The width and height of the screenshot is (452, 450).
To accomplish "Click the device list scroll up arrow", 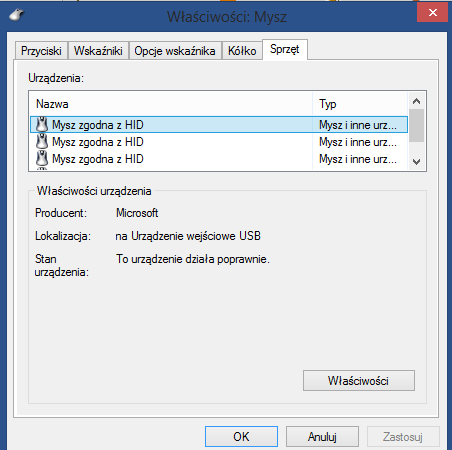I will click(416, 101).
